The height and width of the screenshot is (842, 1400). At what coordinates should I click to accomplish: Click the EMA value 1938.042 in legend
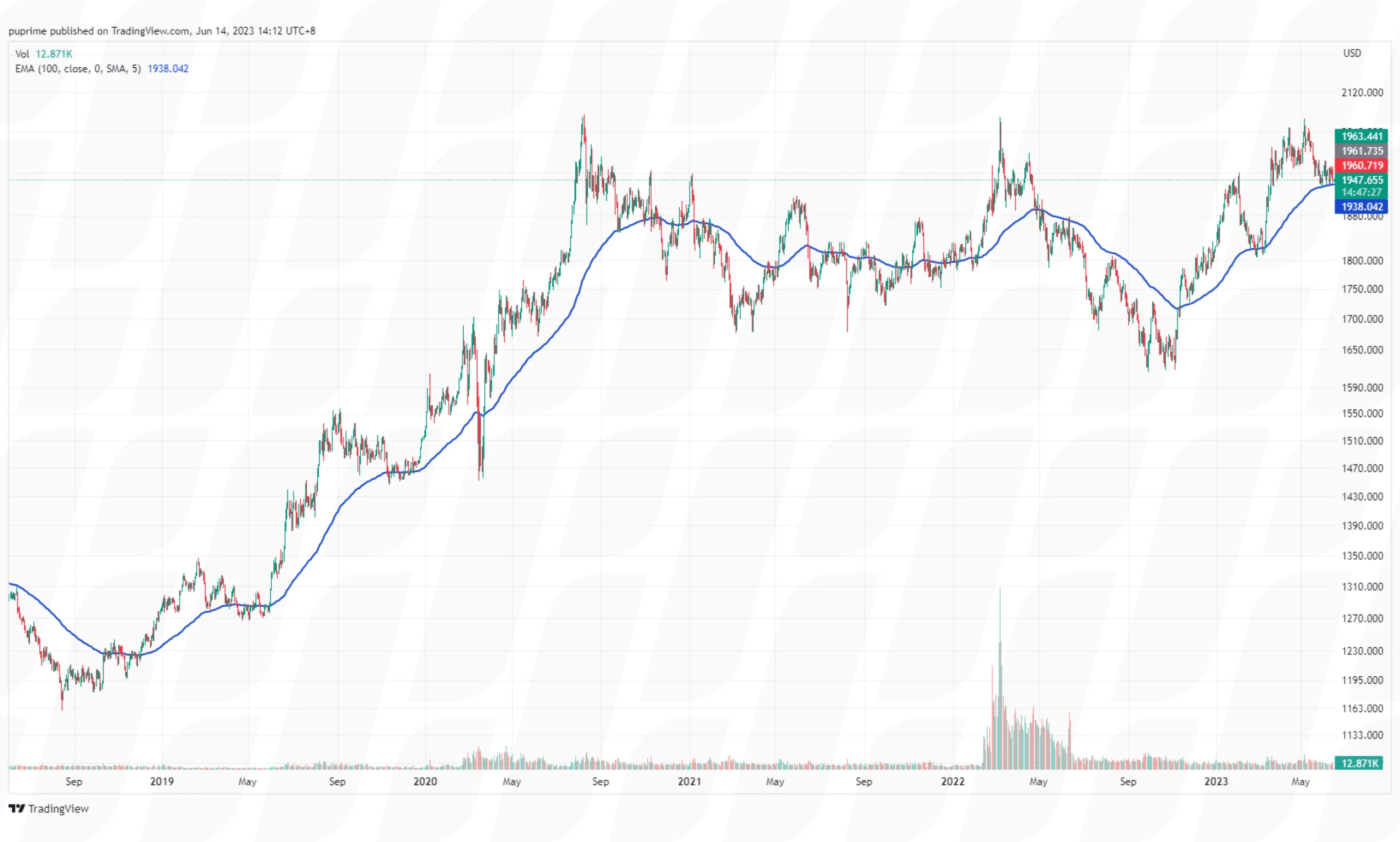pos(167,68)
